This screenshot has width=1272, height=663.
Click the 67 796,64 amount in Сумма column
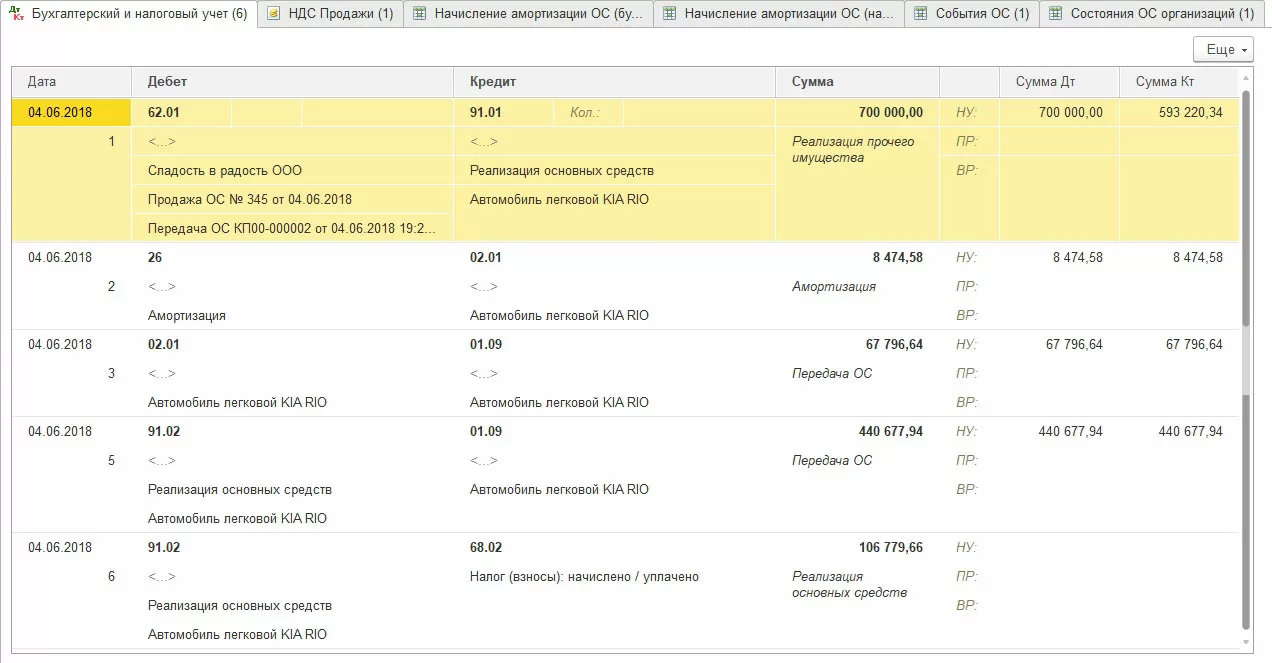coord(894,345)
